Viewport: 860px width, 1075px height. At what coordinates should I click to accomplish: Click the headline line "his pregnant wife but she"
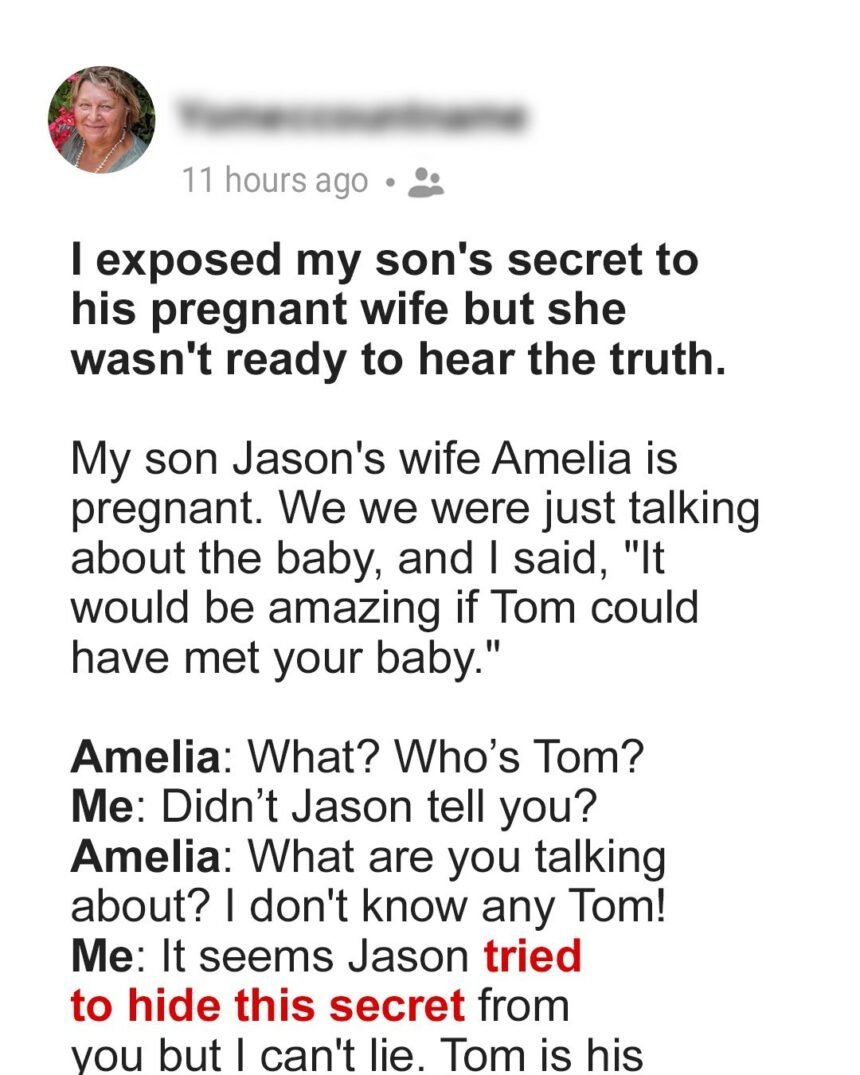click(x=349, y=310)
